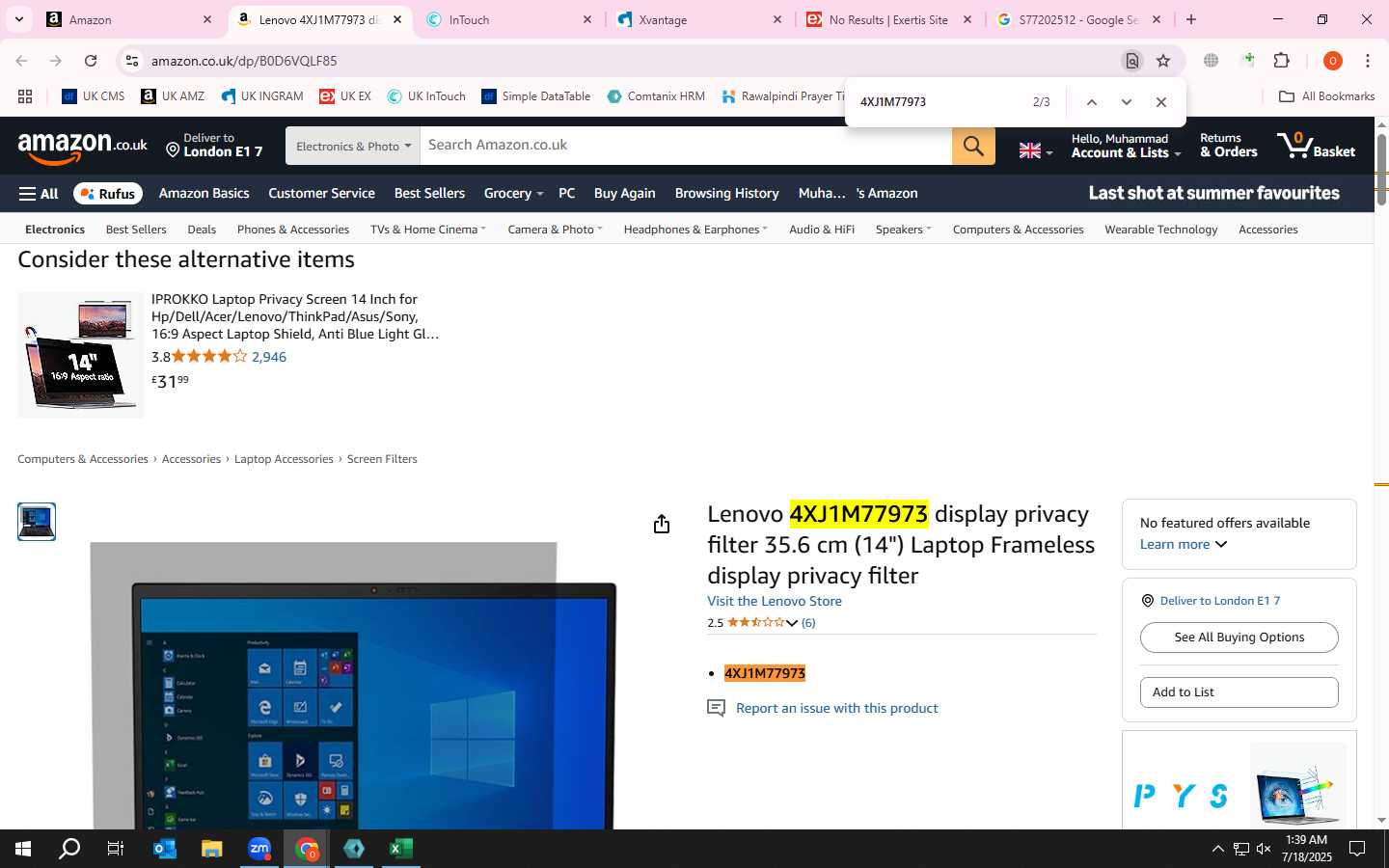The height and width of the screenshot is (868, 1389).
Task: Click Add to List button
Action: click(1239, 692)
